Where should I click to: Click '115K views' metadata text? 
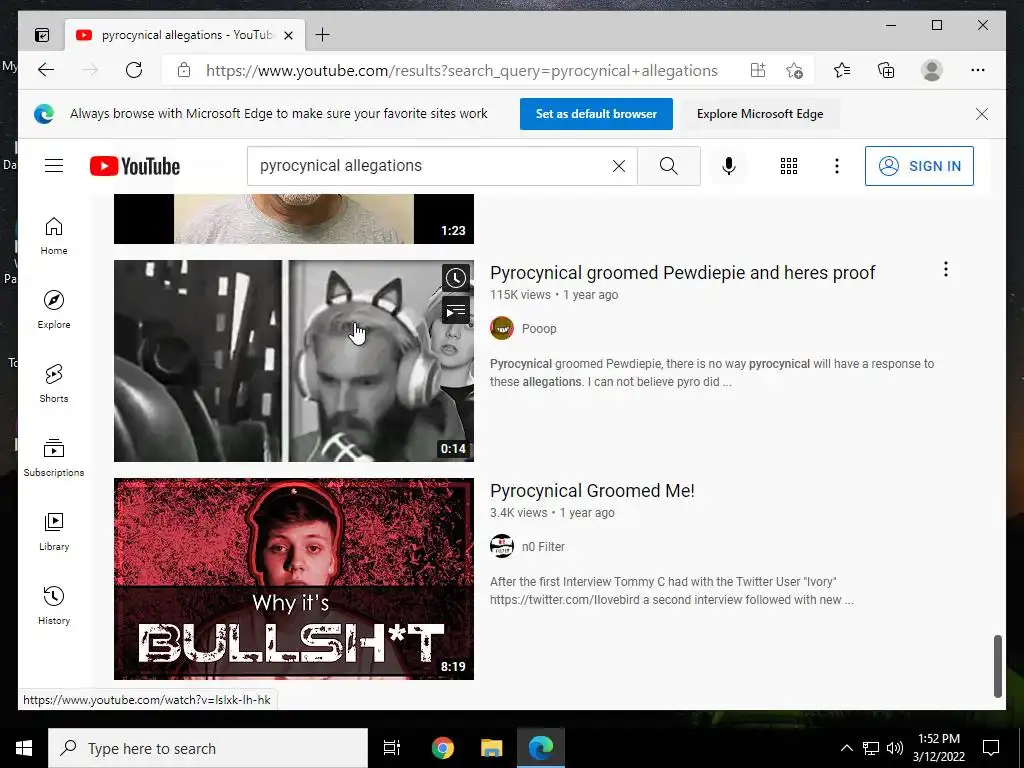[520, 295]
